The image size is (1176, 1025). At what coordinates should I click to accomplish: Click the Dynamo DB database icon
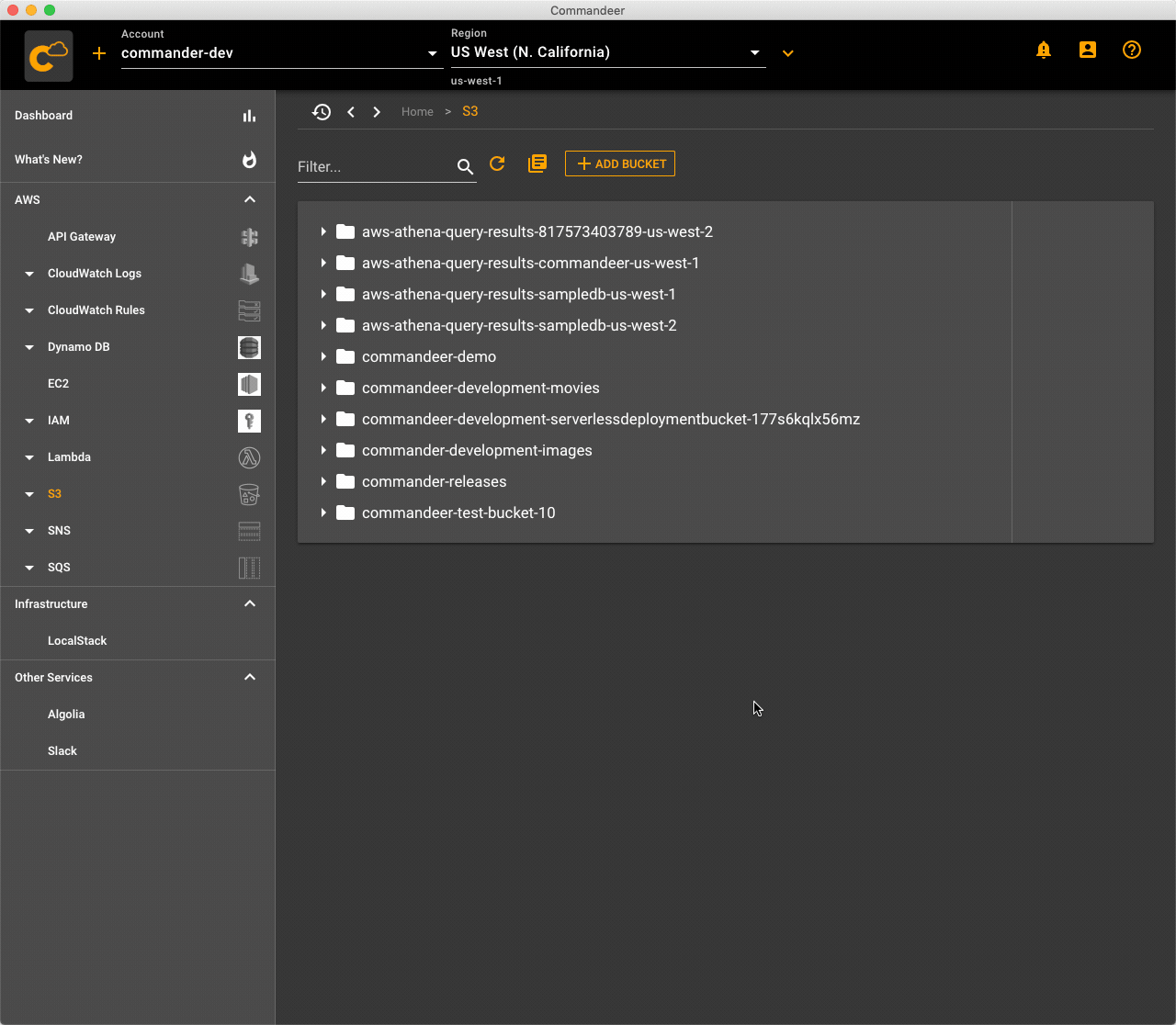click(x=249, y=347)
